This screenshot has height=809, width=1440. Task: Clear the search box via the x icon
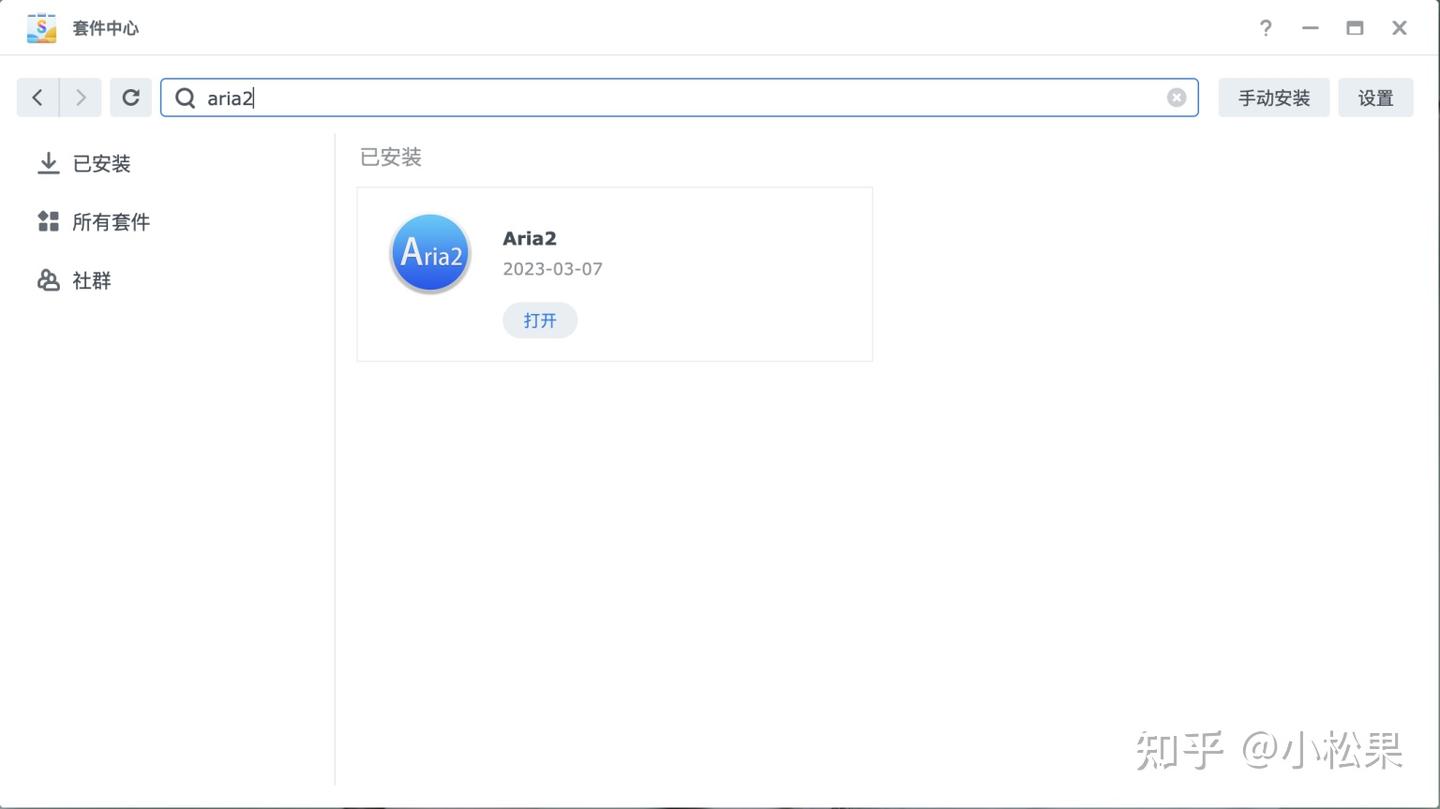click(1176, 97)
